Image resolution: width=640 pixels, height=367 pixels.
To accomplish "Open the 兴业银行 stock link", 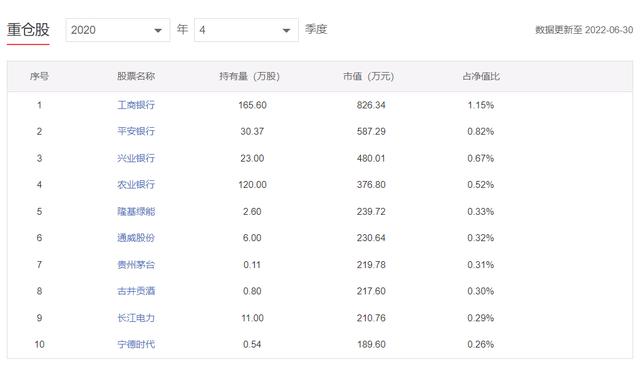I will (136, 158).
